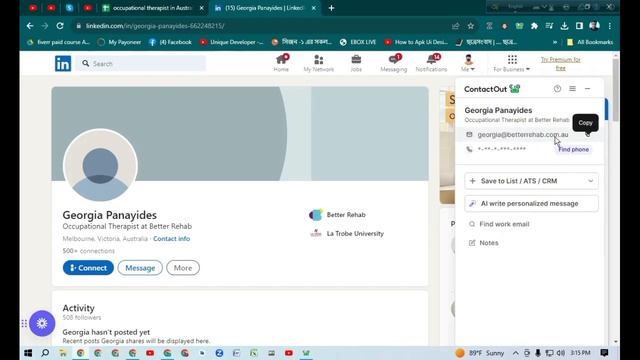This screenshot has width=640, height=360.
Task: Open browser extensions puzzle icon
Action: tap(534, 26)
